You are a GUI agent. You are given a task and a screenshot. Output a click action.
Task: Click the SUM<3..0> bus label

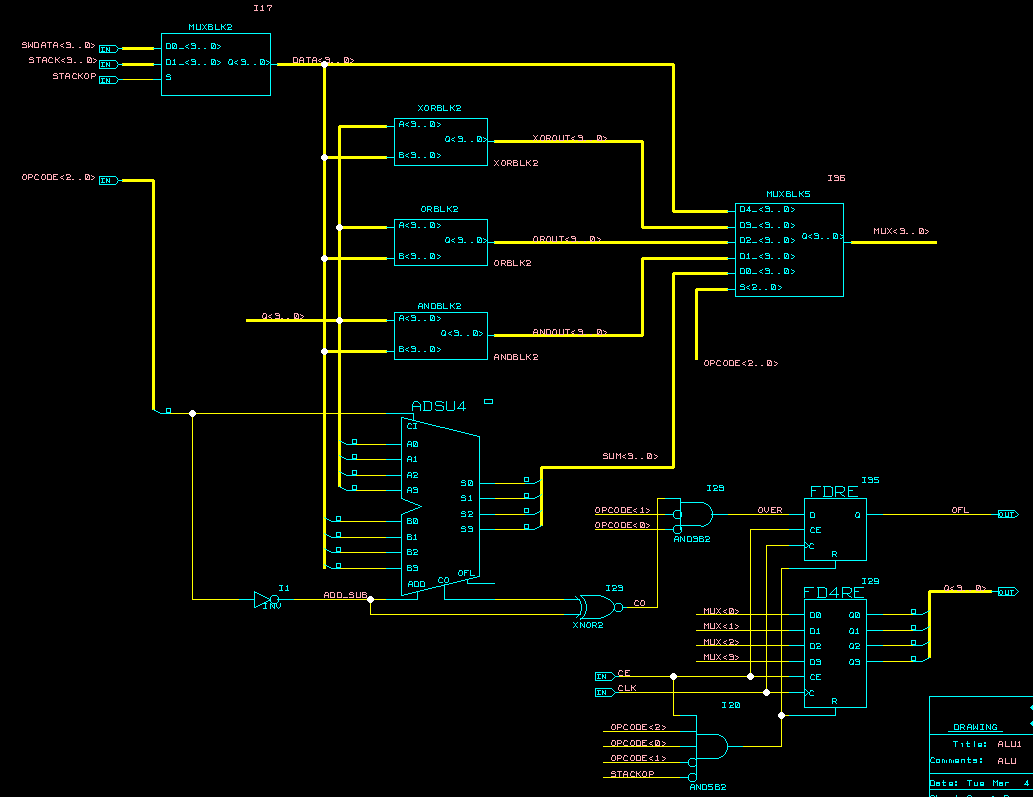(630, 456)
